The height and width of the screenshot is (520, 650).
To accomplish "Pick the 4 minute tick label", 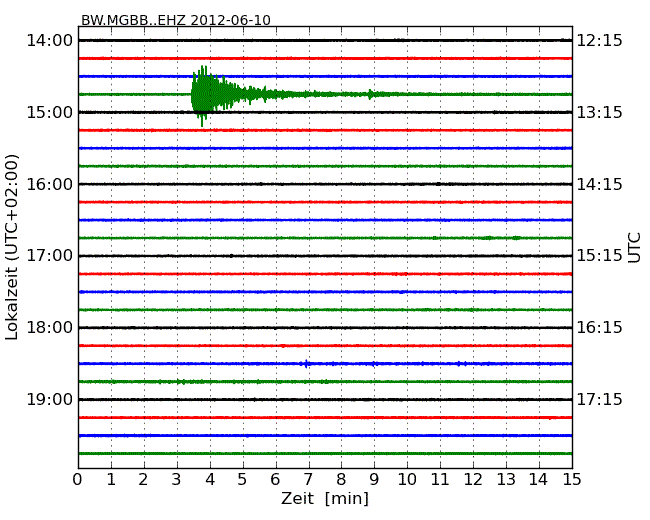I will click(x=210, y=480).
